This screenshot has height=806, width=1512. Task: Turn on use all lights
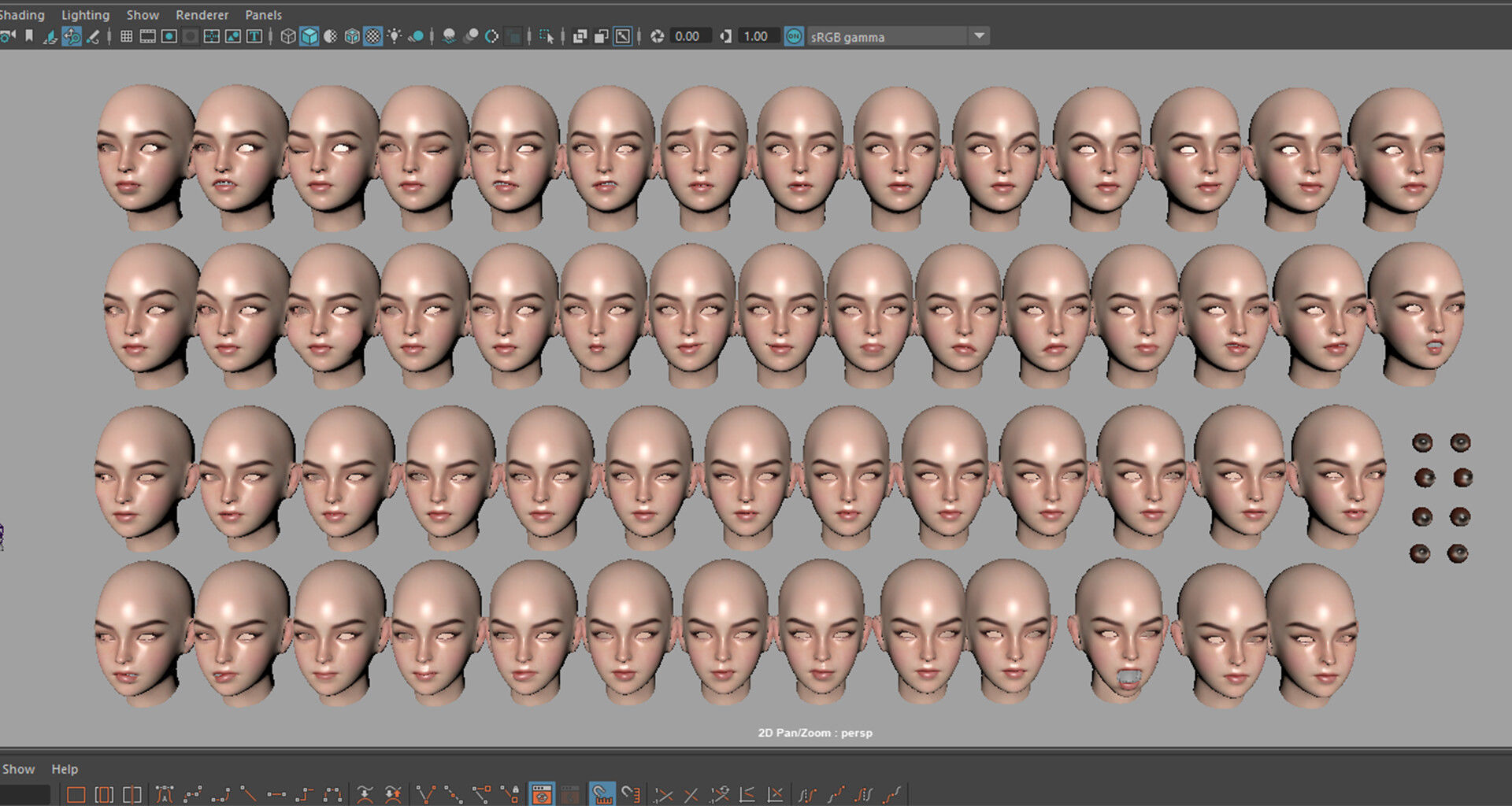coord(395,36)
